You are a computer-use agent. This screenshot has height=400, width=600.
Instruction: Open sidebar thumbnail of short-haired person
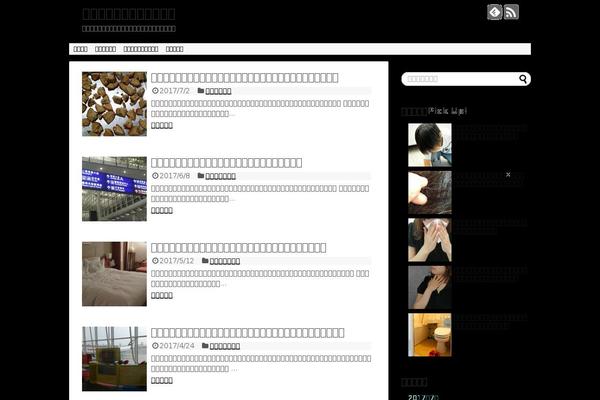click(x=430, y=145)
